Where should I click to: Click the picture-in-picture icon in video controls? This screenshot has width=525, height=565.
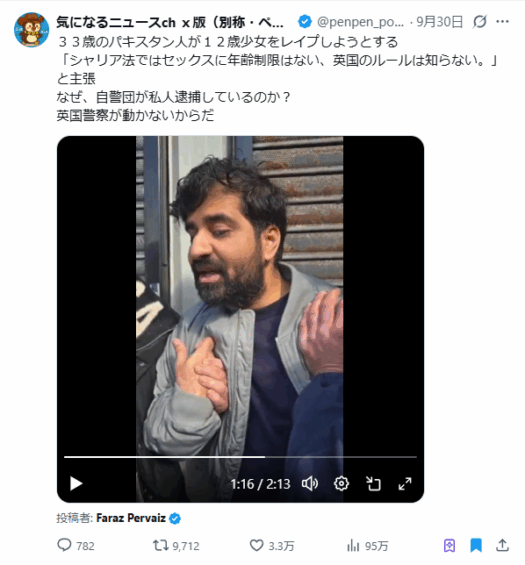(x=373, y=484)
